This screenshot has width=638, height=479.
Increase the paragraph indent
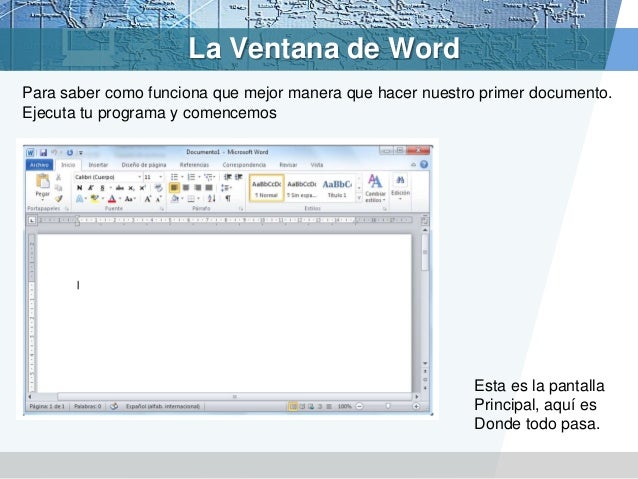239,177
